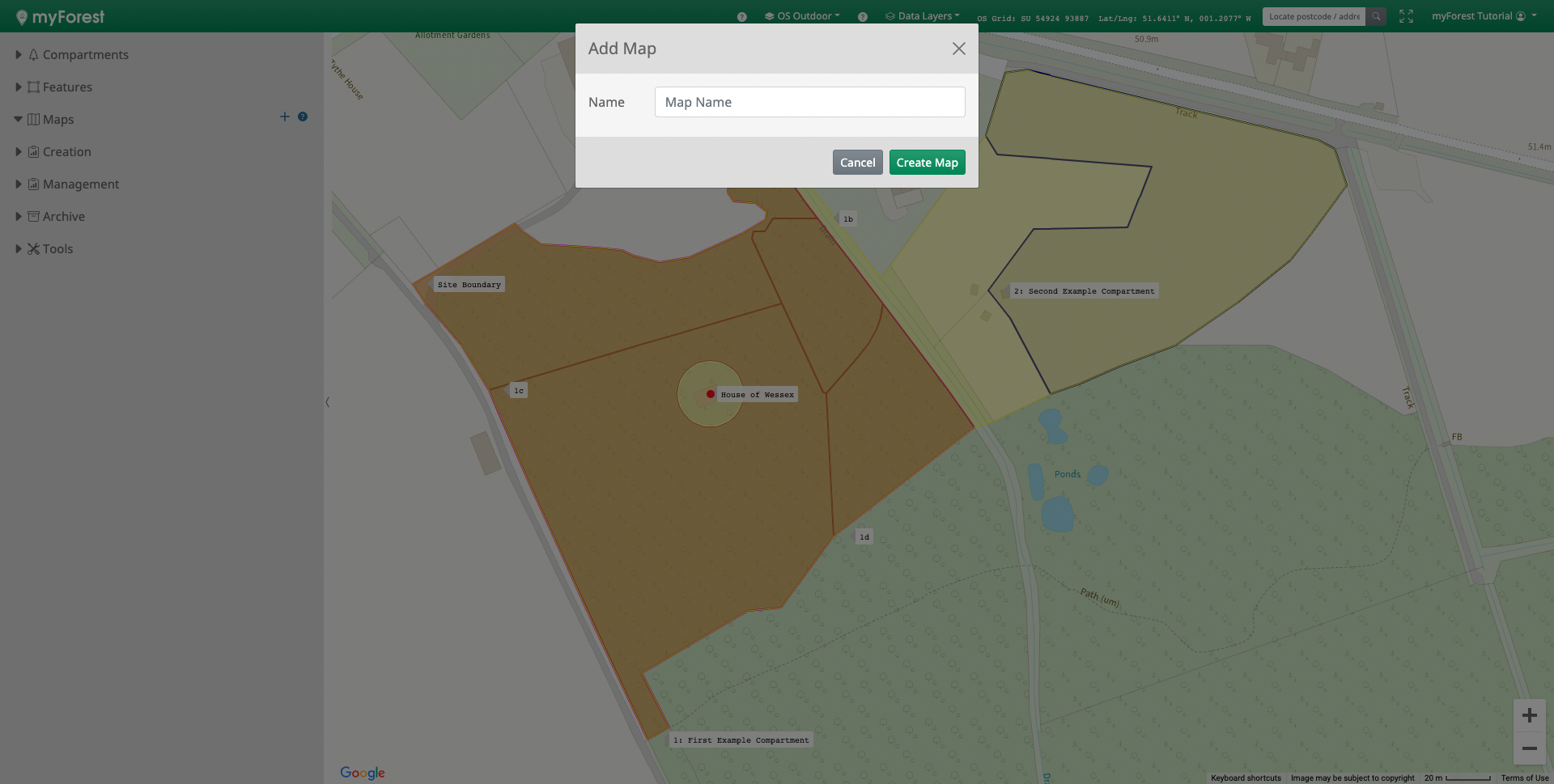Open the myForest Tutorial account menu

[1483, 16]
